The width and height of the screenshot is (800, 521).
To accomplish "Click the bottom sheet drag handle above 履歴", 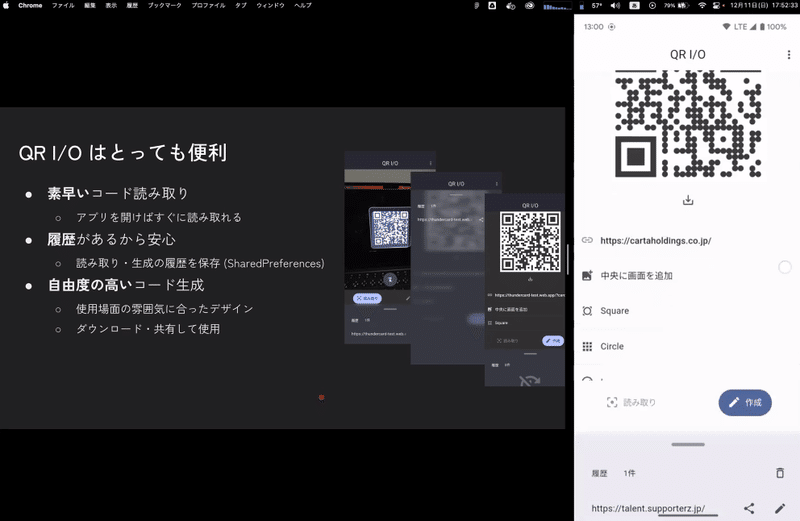I will pyautogui.click(x=688, y=444).
